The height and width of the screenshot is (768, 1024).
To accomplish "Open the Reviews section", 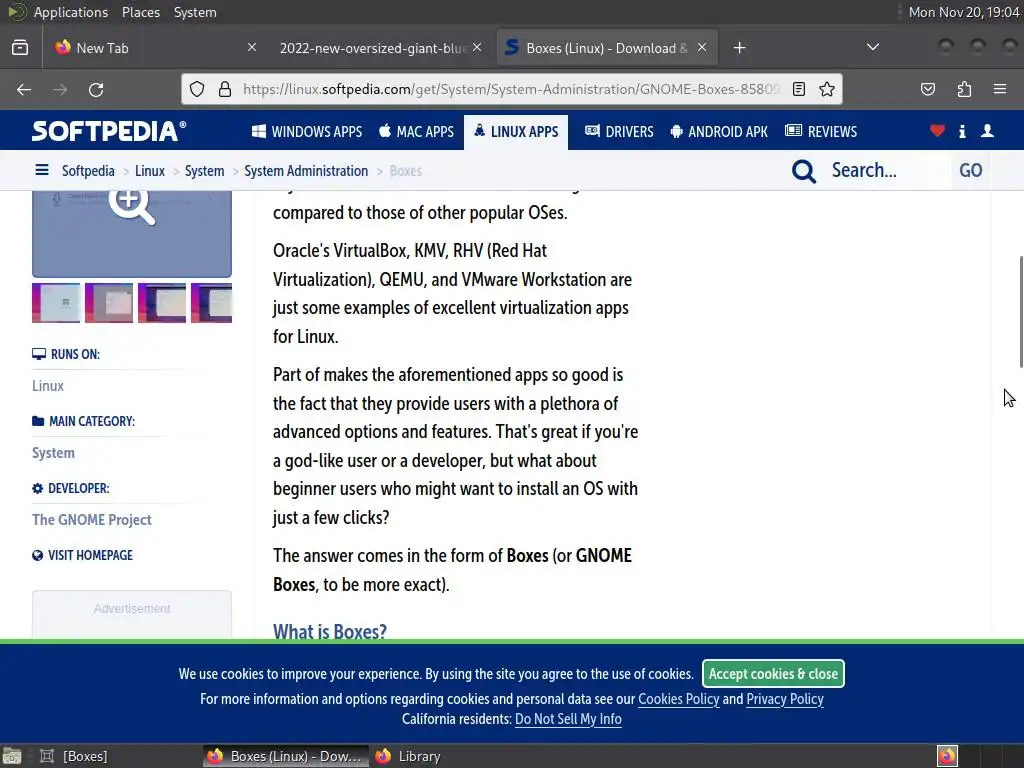I will pos(821,132).
